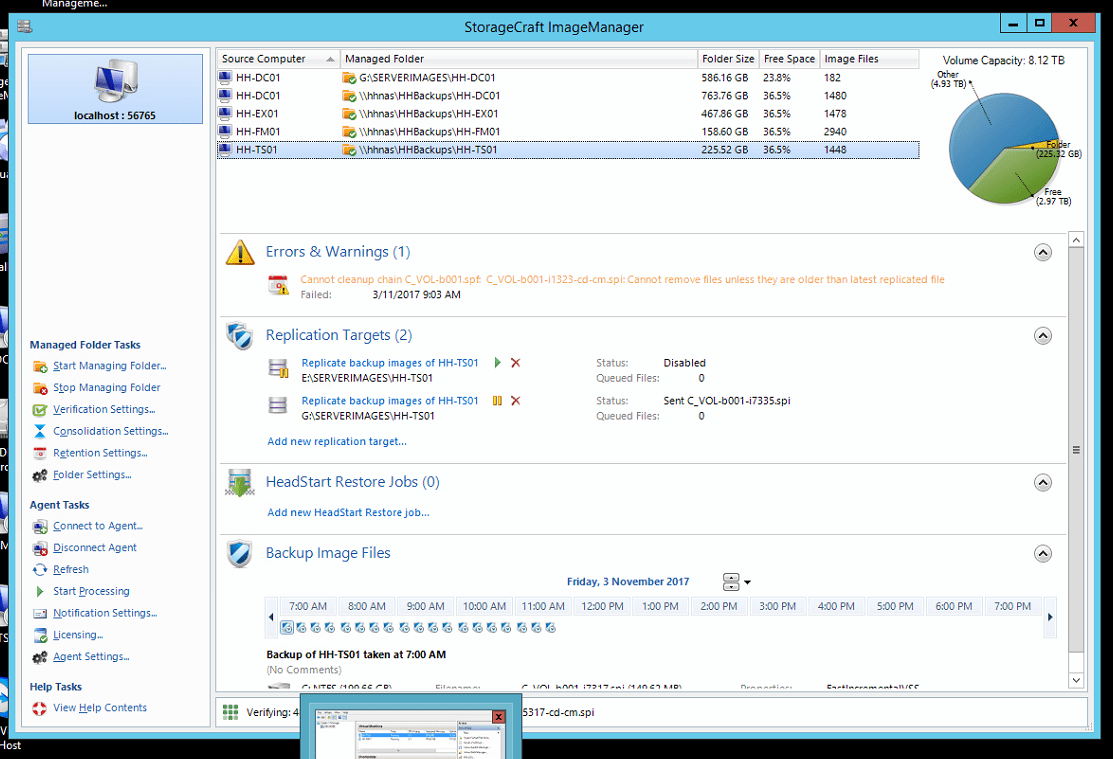Resume the disabled replication with the green play toggle

point(498,363)
